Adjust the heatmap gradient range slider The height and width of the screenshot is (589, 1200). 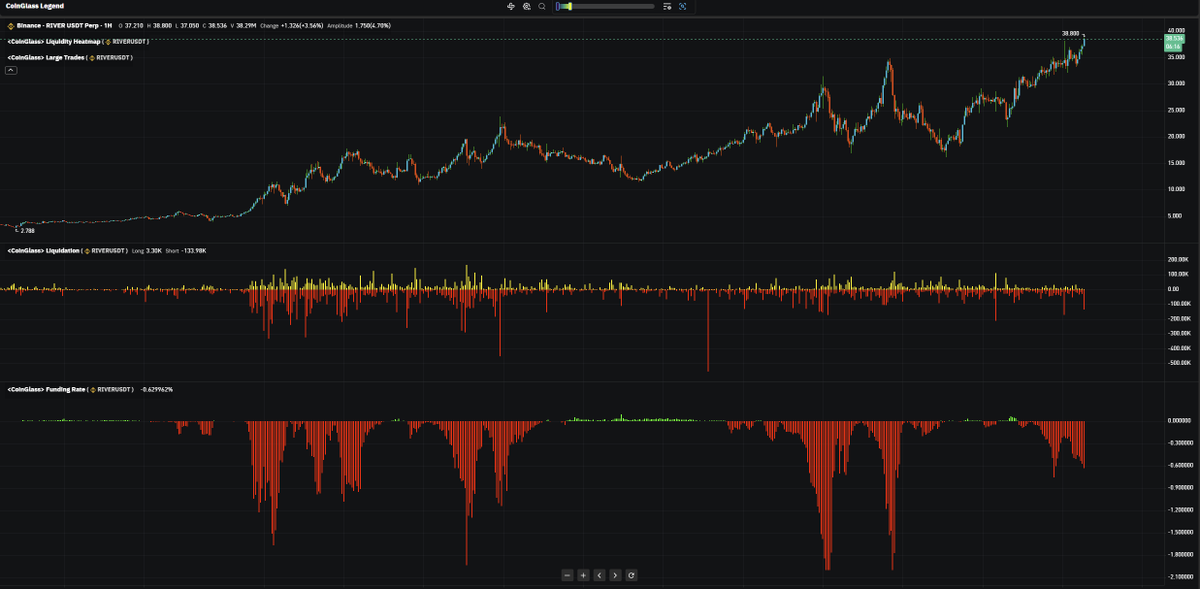(x=606, y=6)
